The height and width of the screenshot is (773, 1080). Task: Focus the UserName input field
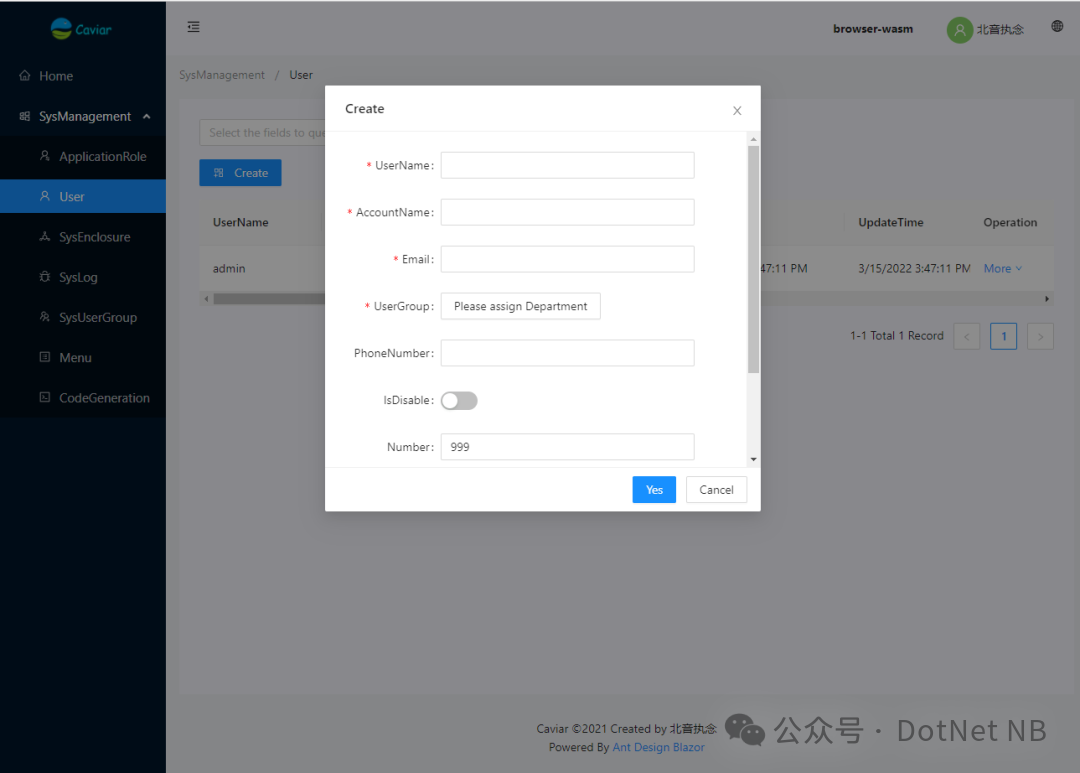tap(568, 165)
